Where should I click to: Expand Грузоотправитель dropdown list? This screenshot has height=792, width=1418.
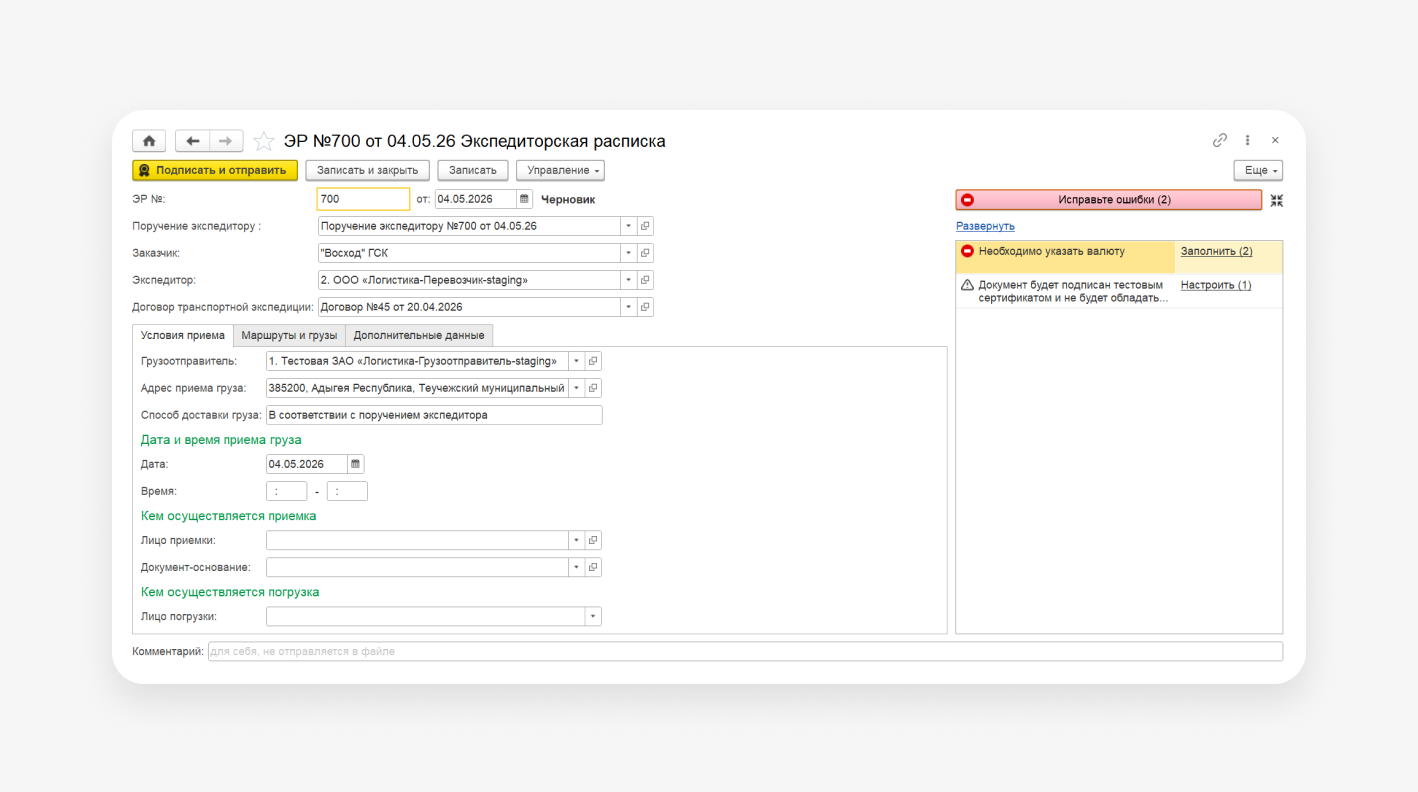tap(576, 361)
